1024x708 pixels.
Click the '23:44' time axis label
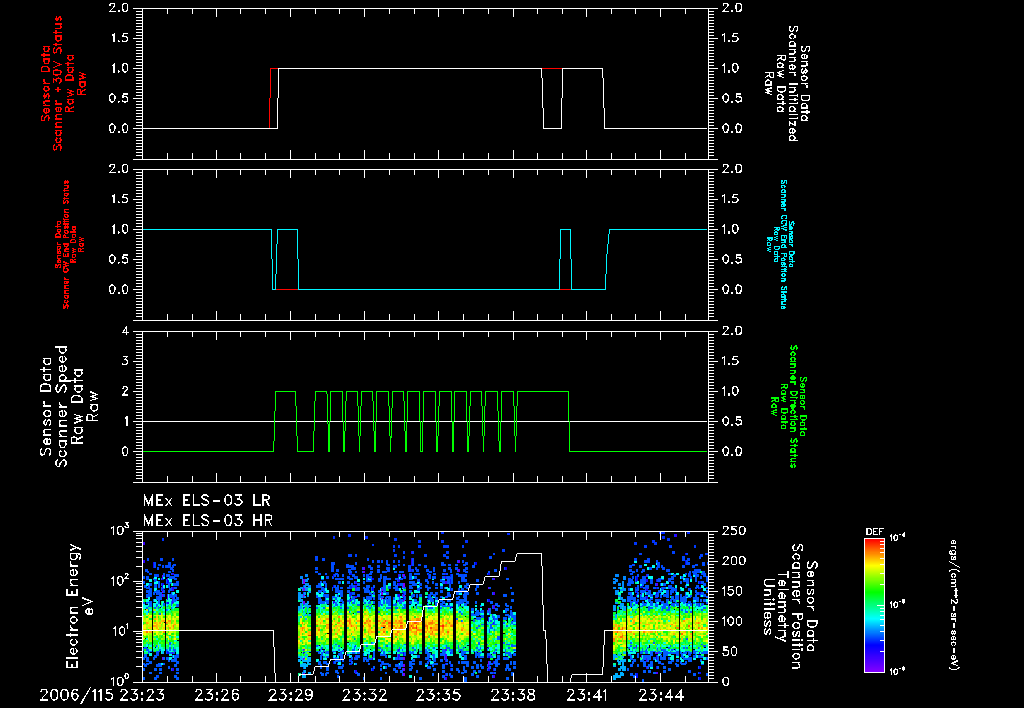pos(662,695)
